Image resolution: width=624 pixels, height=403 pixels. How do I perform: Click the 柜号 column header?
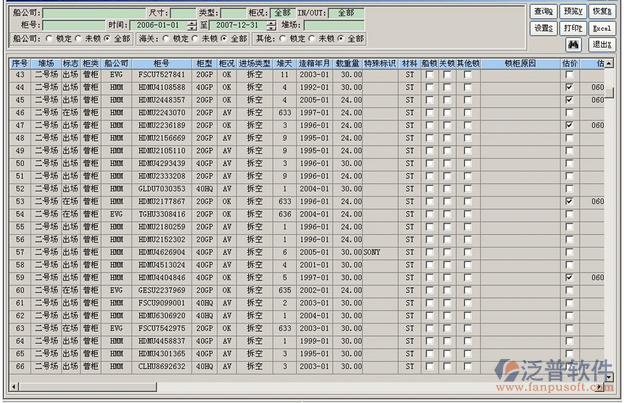point(161,62)
